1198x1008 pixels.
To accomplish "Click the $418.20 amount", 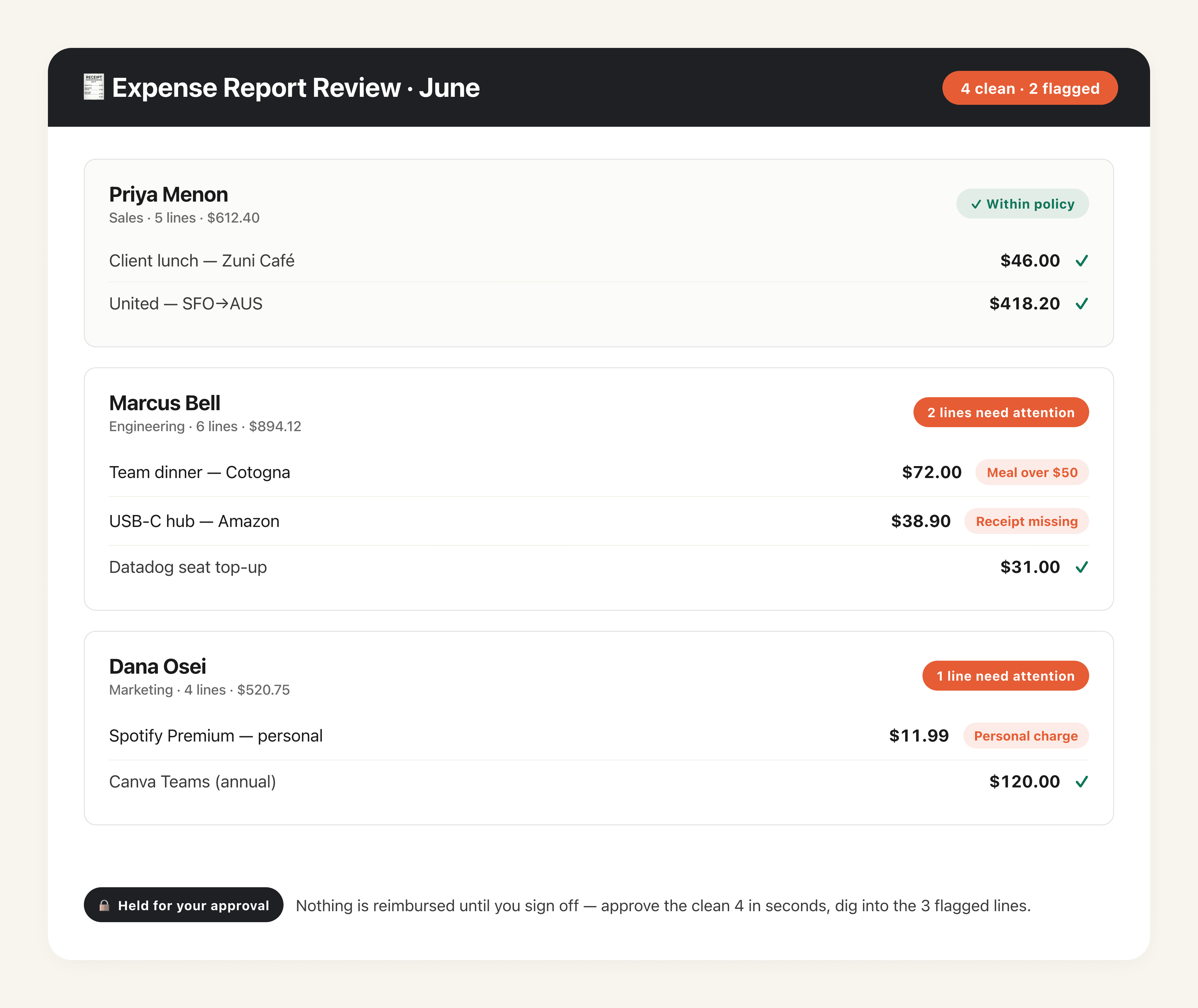I will point(1025,303).
